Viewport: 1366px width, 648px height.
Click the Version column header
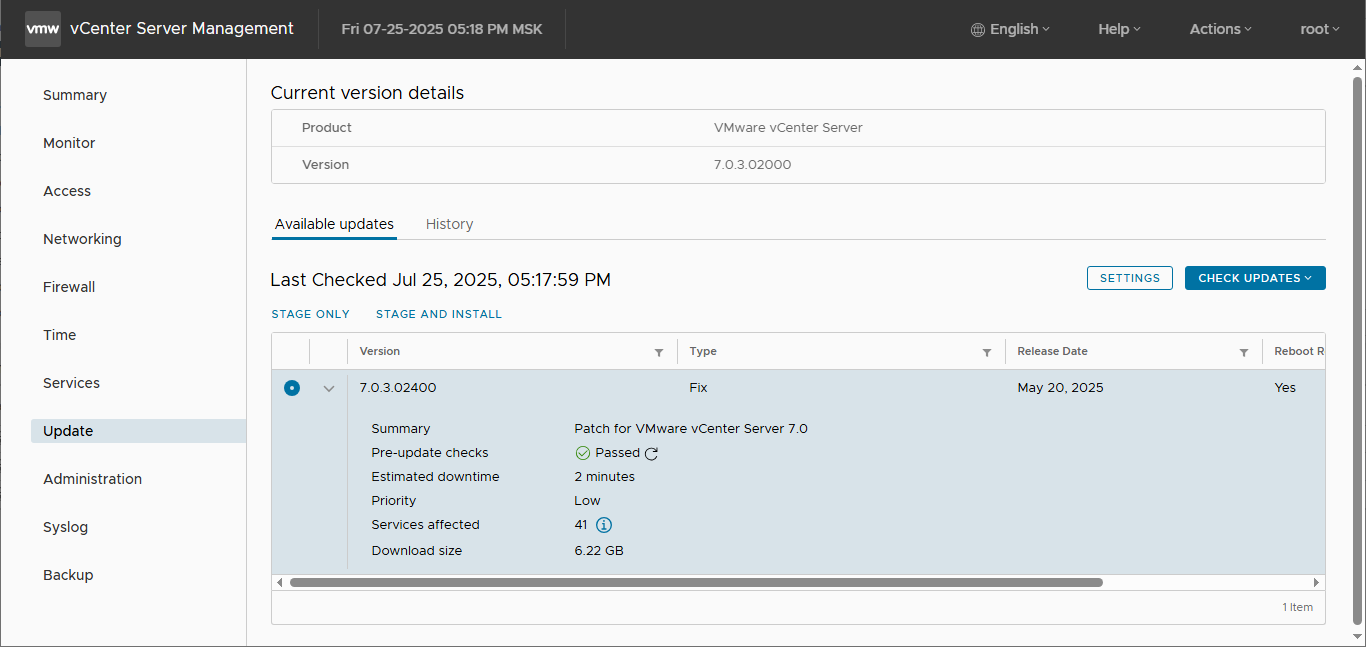click(380, 352)
